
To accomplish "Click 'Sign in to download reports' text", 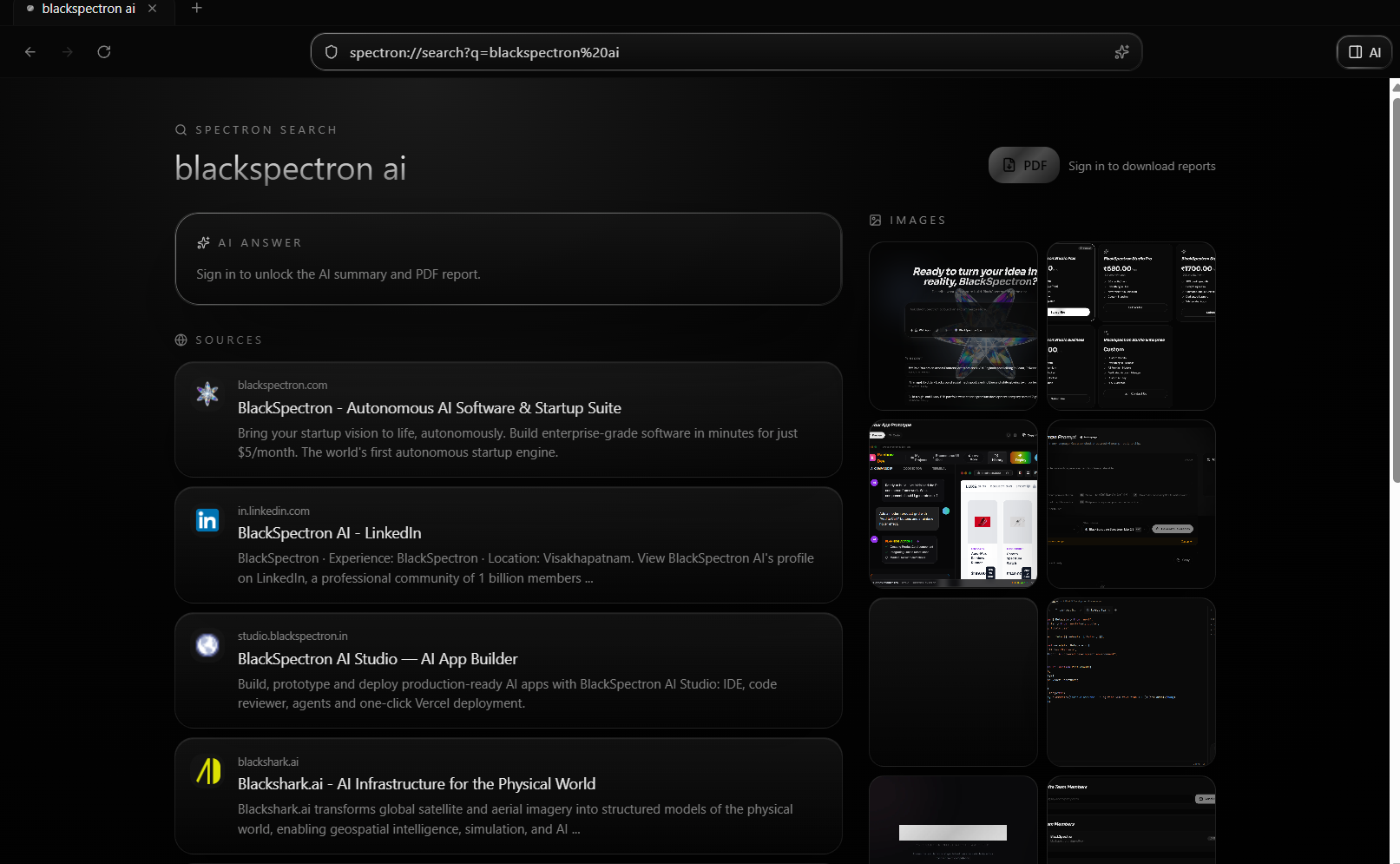I will tap(1141, 166).
